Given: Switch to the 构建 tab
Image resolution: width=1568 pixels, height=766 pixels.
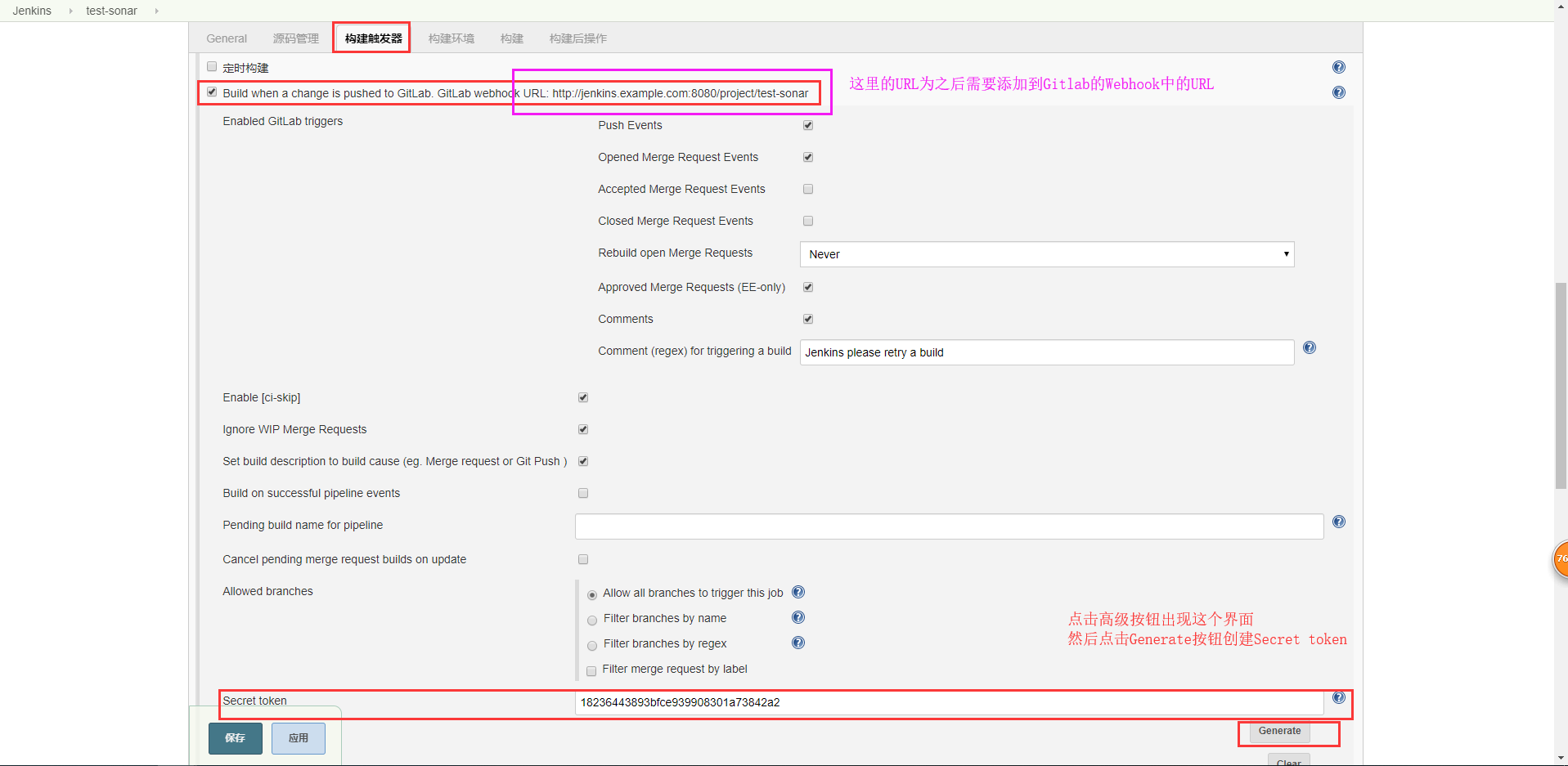Looking at the screenshot, I should 512,38.
